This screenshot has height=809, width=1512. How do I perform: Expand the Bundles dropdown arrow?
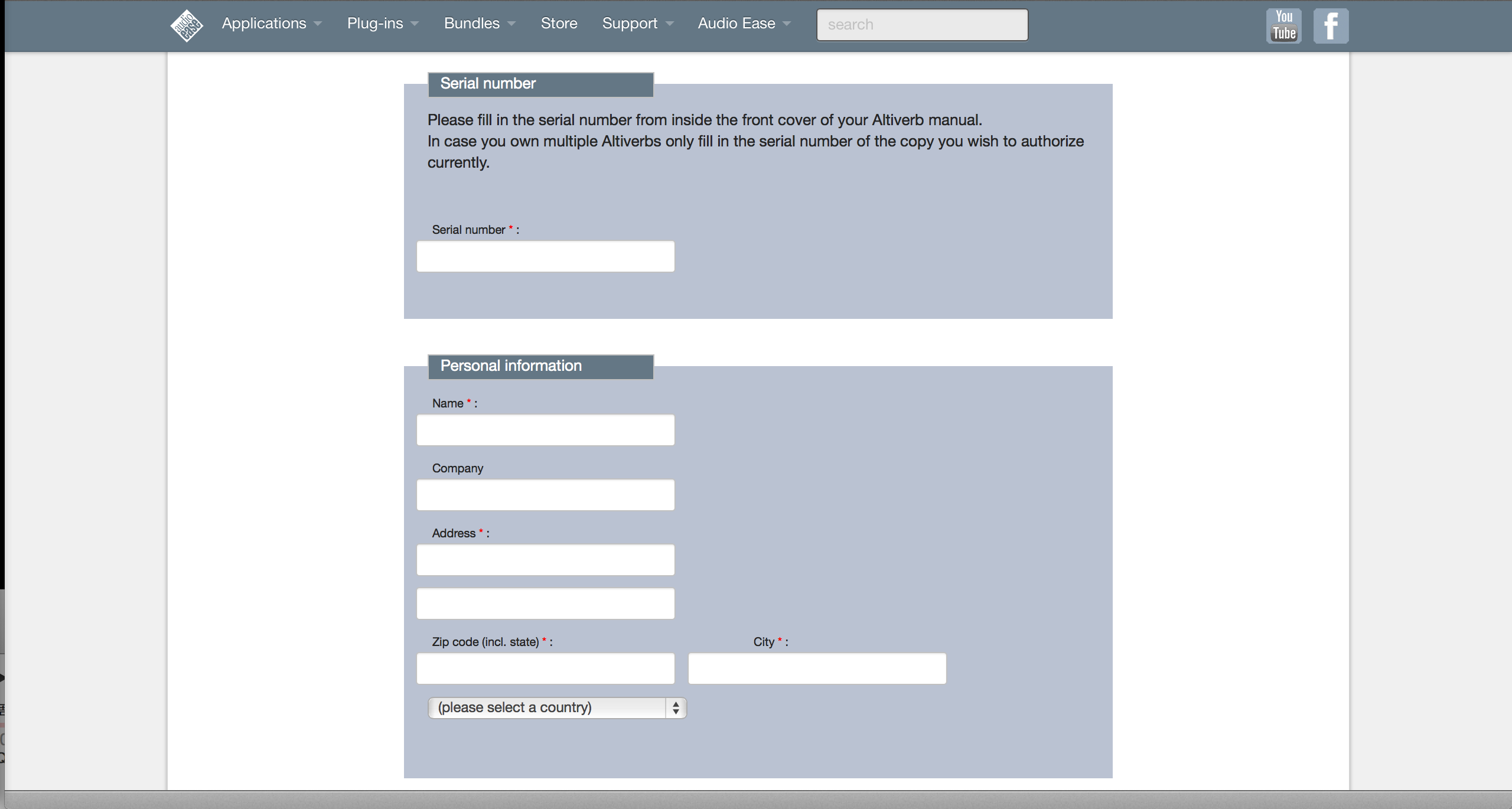[511, 24]
